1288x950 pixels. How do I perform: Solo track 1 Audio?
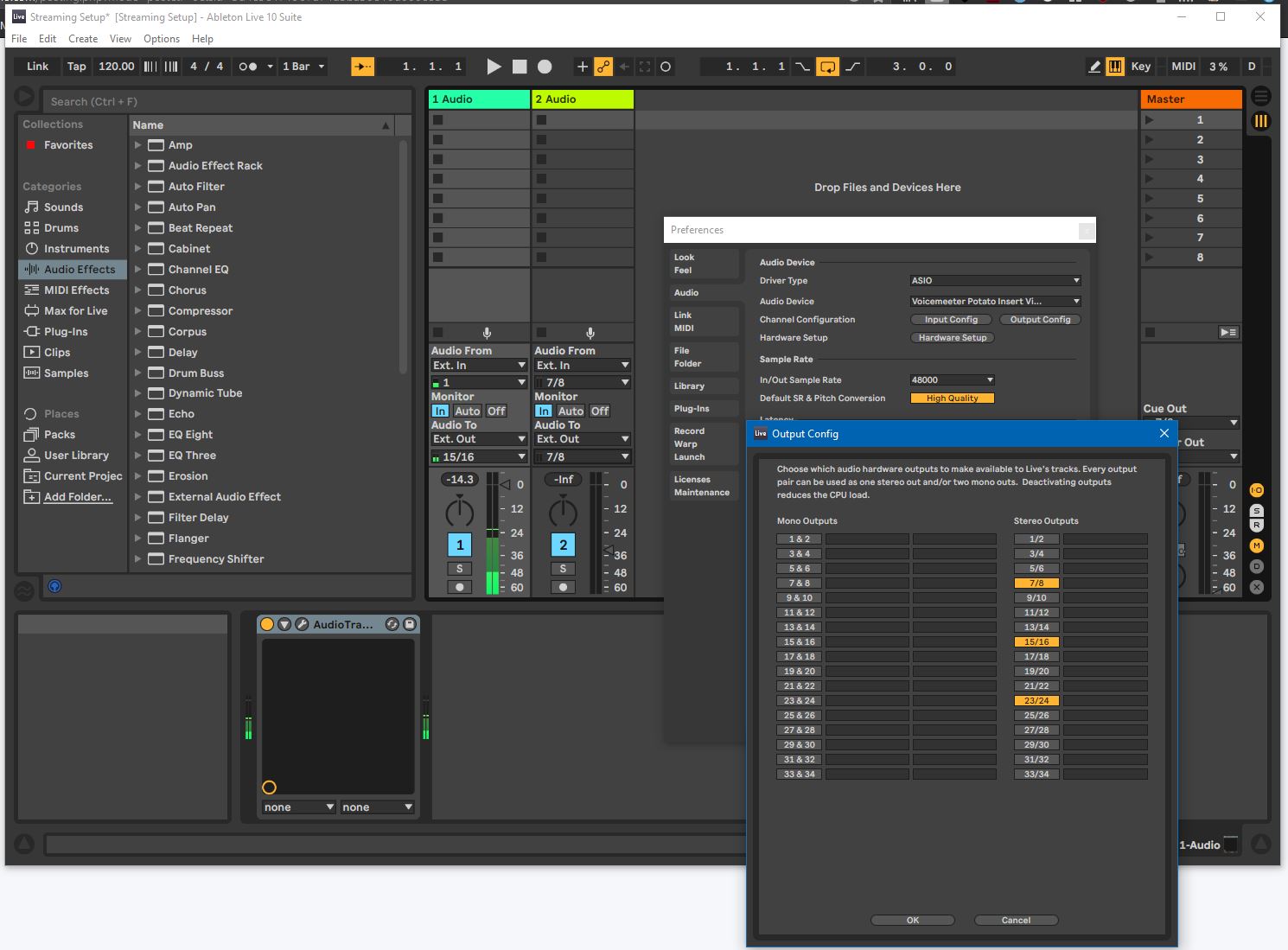(x=460, y=569)
